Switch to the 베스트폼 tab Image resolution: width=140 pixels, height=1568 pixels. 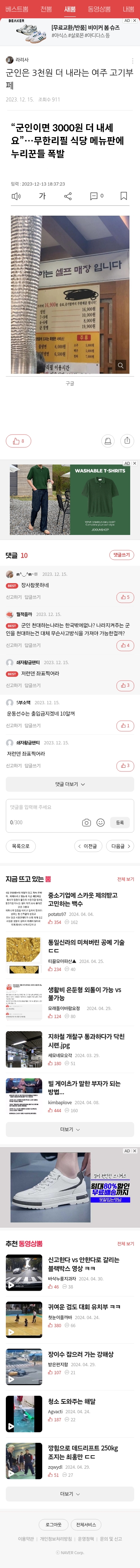(x=17, y=9)
